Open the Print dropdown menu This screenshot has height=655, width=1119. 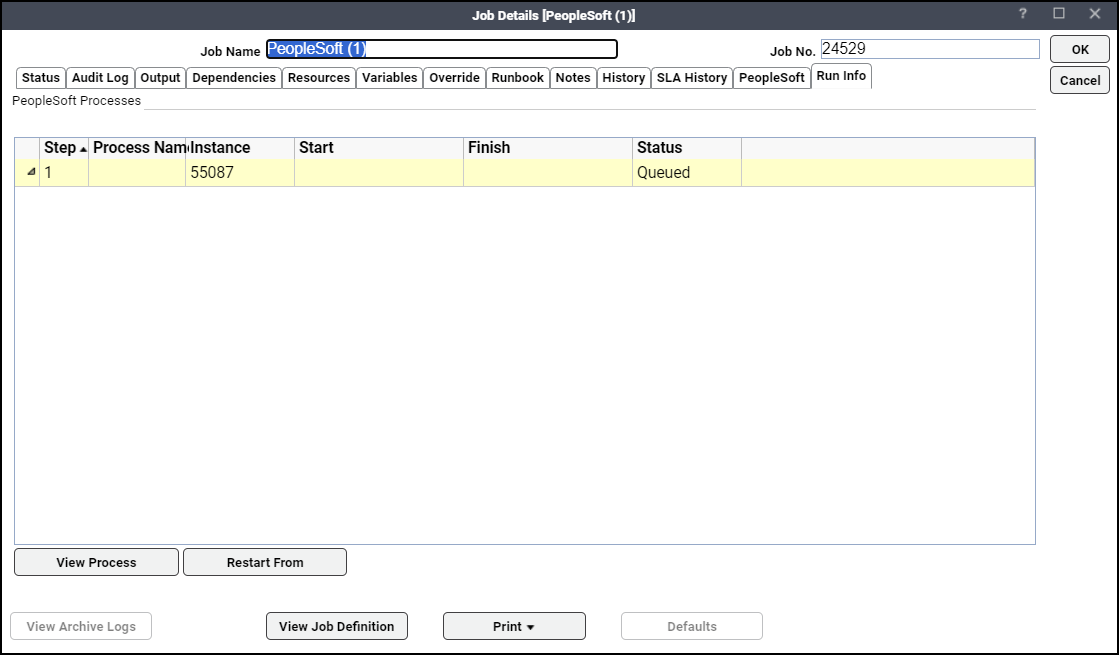(515, 626)
